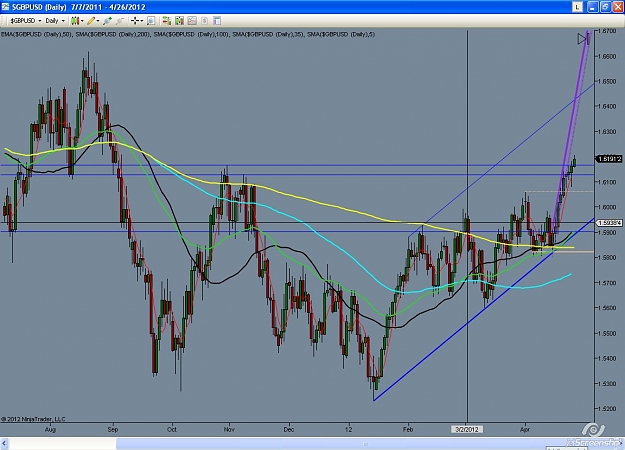Open the data series icon
This screenshot has height=450, width=625.
click(x=167, y=21)
